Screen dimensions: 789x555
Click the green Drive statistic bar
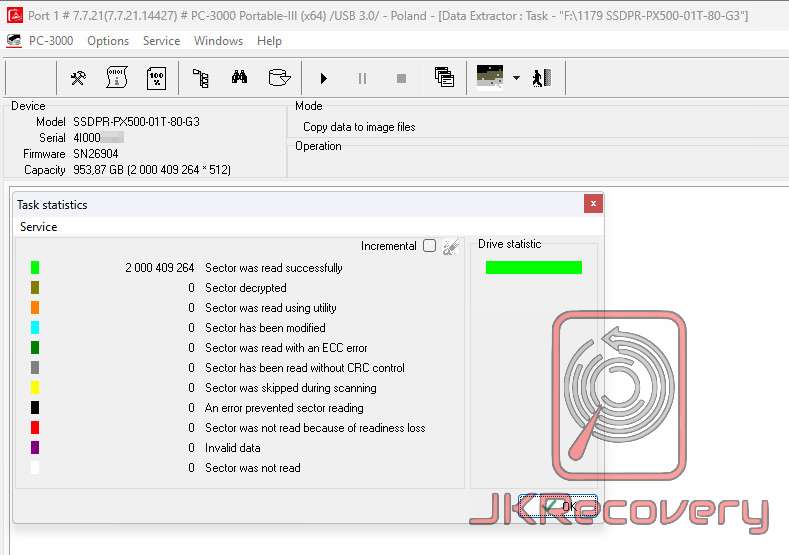[x=533, y=268]
